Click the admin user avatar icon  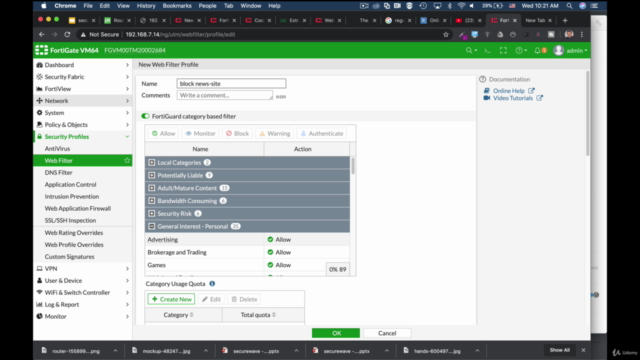(558, 50)
